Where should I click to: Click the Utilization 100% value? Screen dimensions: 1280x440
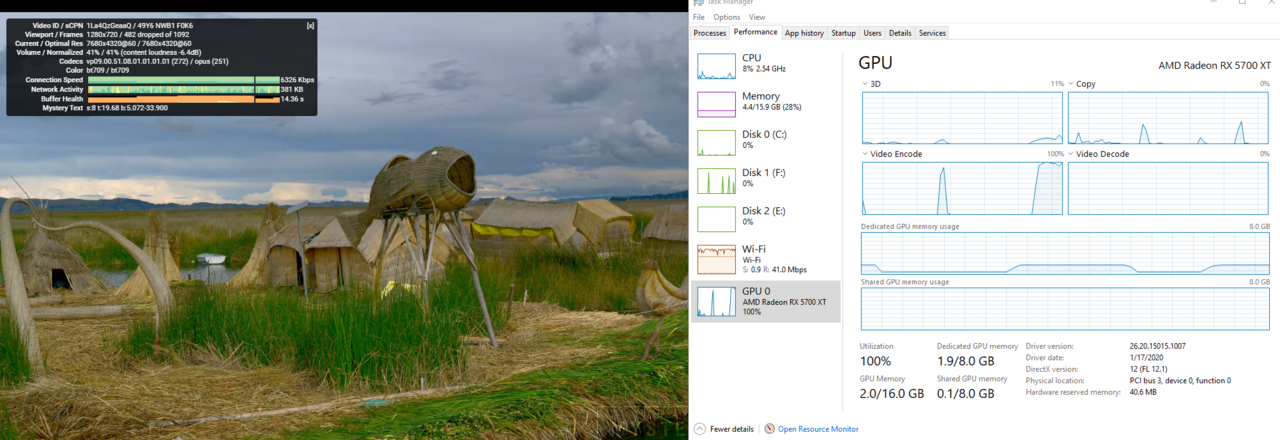pyautogui.click(x=875, y=361)
